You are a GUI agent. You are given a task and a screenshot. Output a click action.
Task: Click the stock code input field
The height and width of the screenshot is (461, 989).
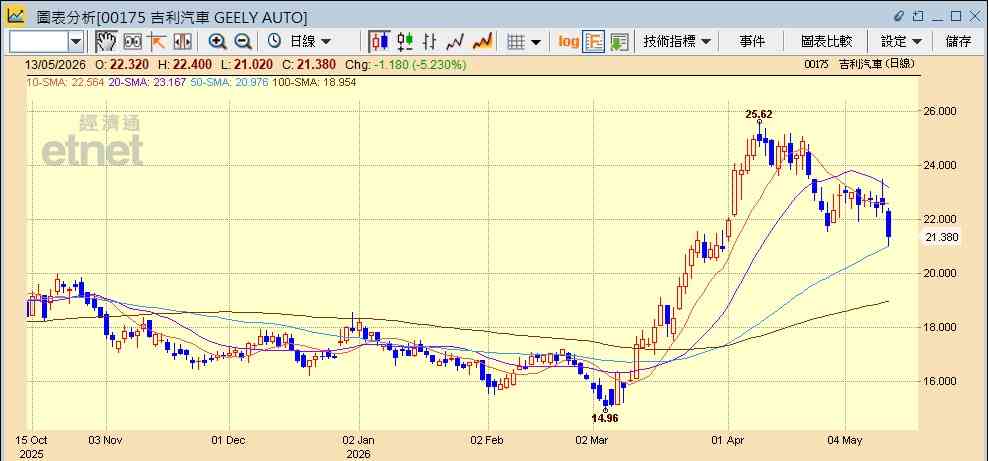coord(39,42)
